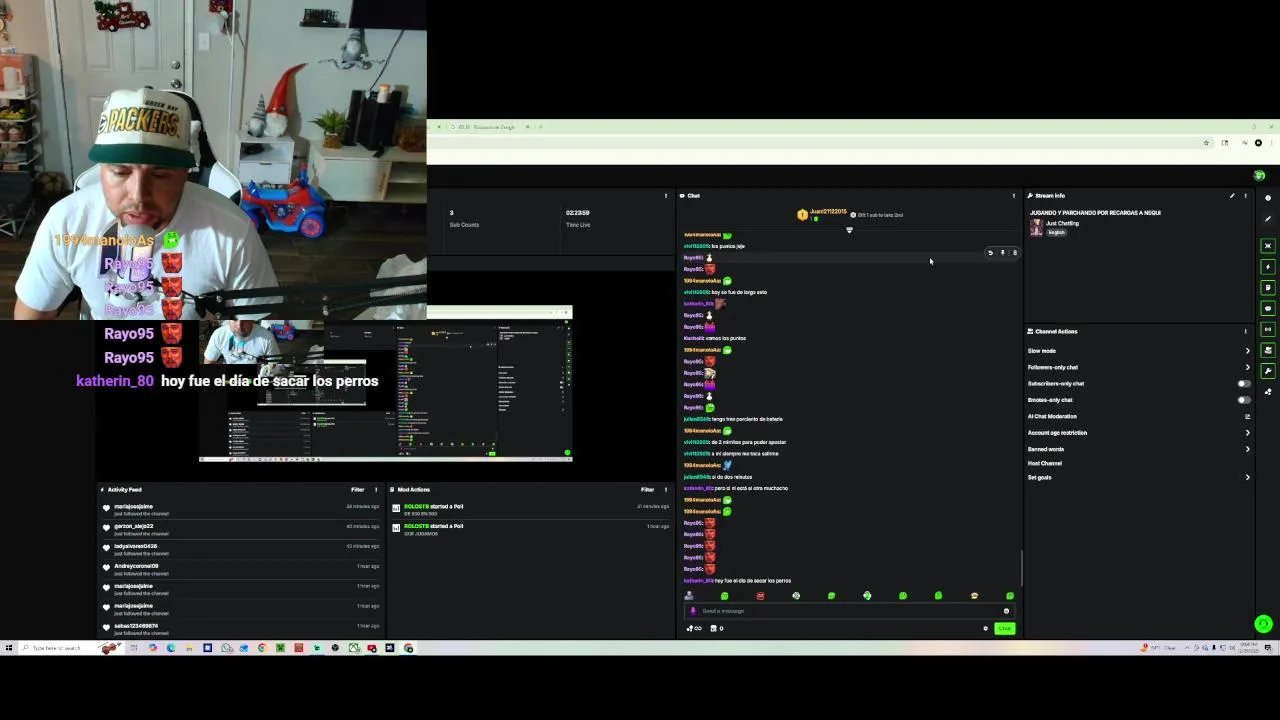Open Chrome from the Windows taskbar
The height and width of the screenshot is (720, 1280).
click(x=262, y=648)
